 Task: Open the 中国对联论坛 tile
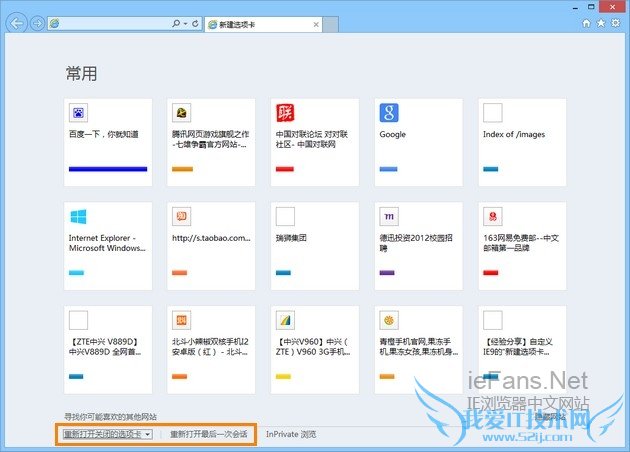(315, 142)
